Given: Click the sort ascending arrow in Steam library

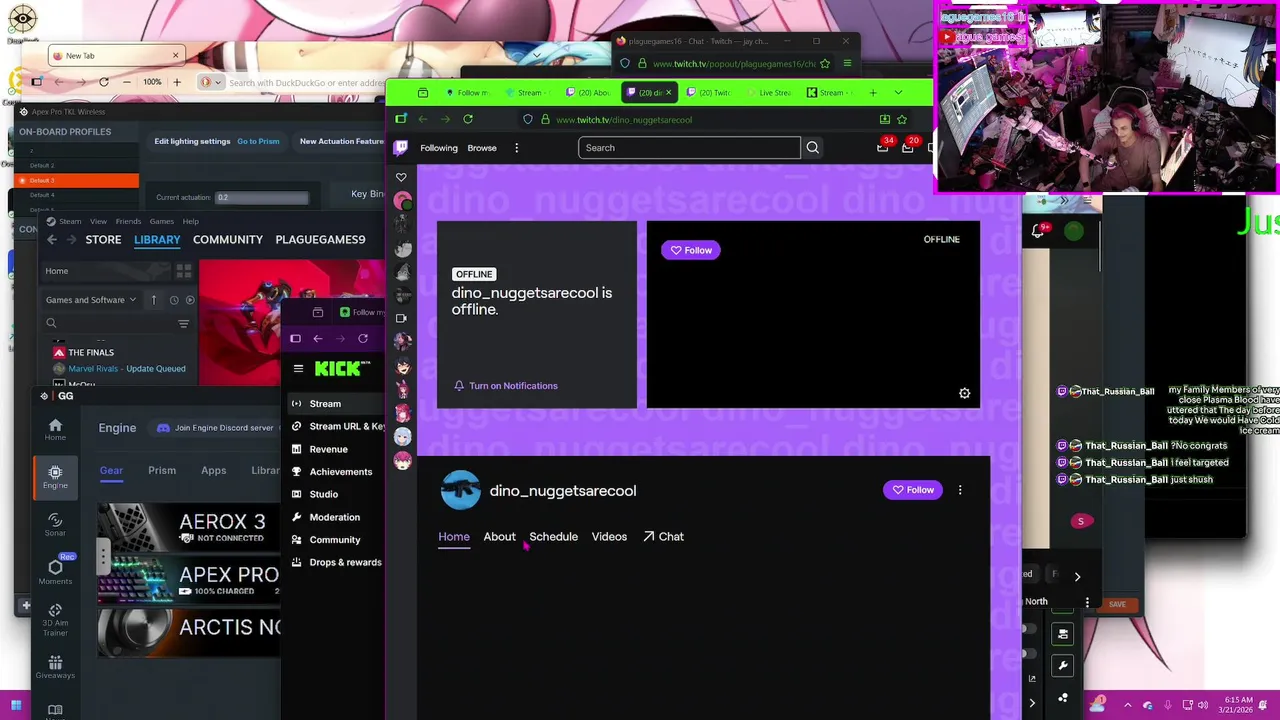Looking at the screenshot, I should click(154, 300).
